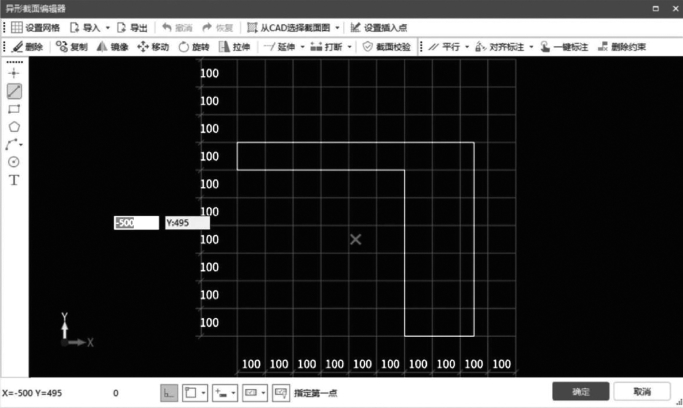Click 设置插入点 to set insertion point
Image resolution: width=683 pixels, height=408 pixels.
coord(379,28)
